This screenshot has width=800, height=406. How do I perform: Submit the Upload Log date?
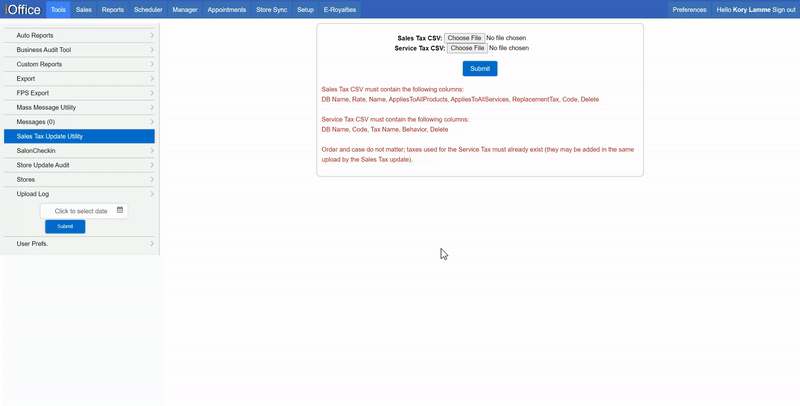coord(65,226)
